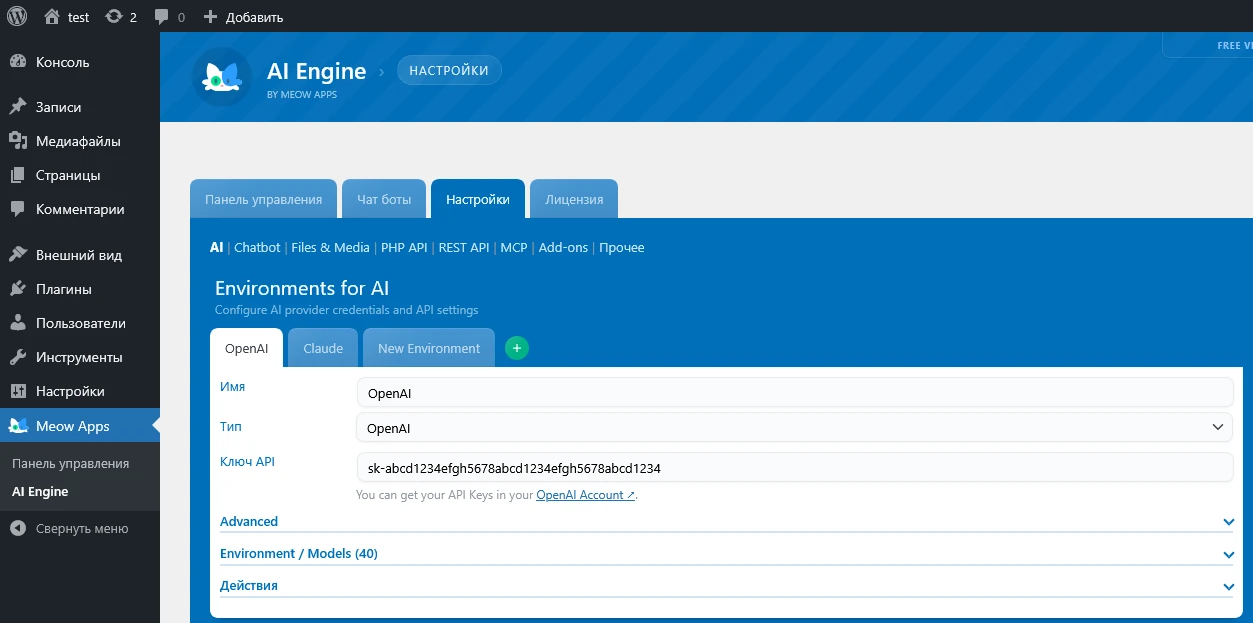Go to MCP subsection
1253x623 pixels.
514,247
